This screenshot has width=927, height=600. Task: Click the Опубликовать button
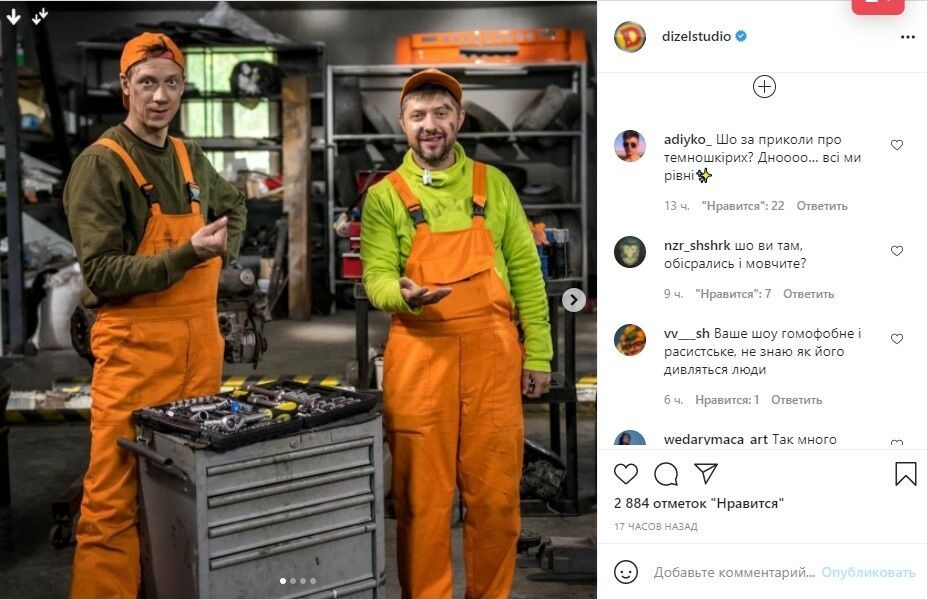click(868, 572)
